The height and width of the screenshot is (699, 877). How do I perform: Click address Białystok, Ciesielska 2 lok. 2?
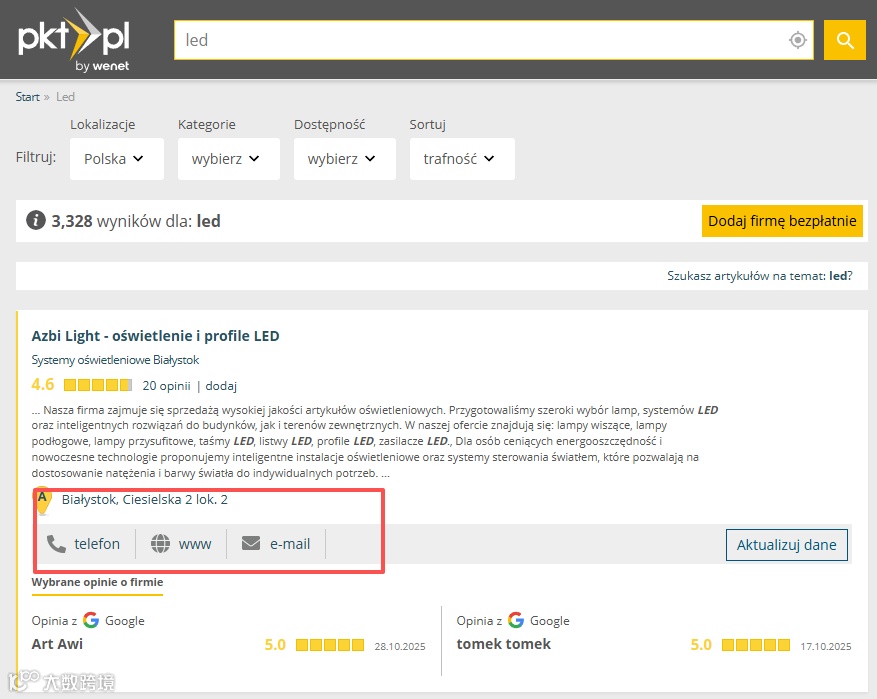(x=145, y=499)
